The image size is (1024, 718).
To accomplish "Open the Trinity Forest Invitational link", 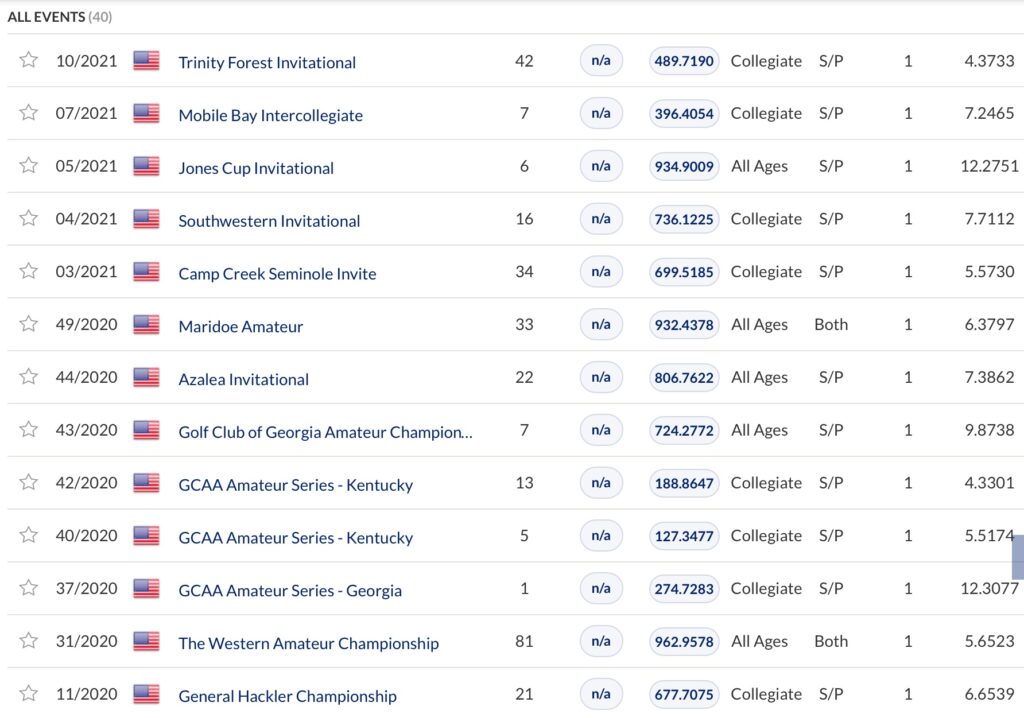I will pyautogui.click(x=267, y=62).
